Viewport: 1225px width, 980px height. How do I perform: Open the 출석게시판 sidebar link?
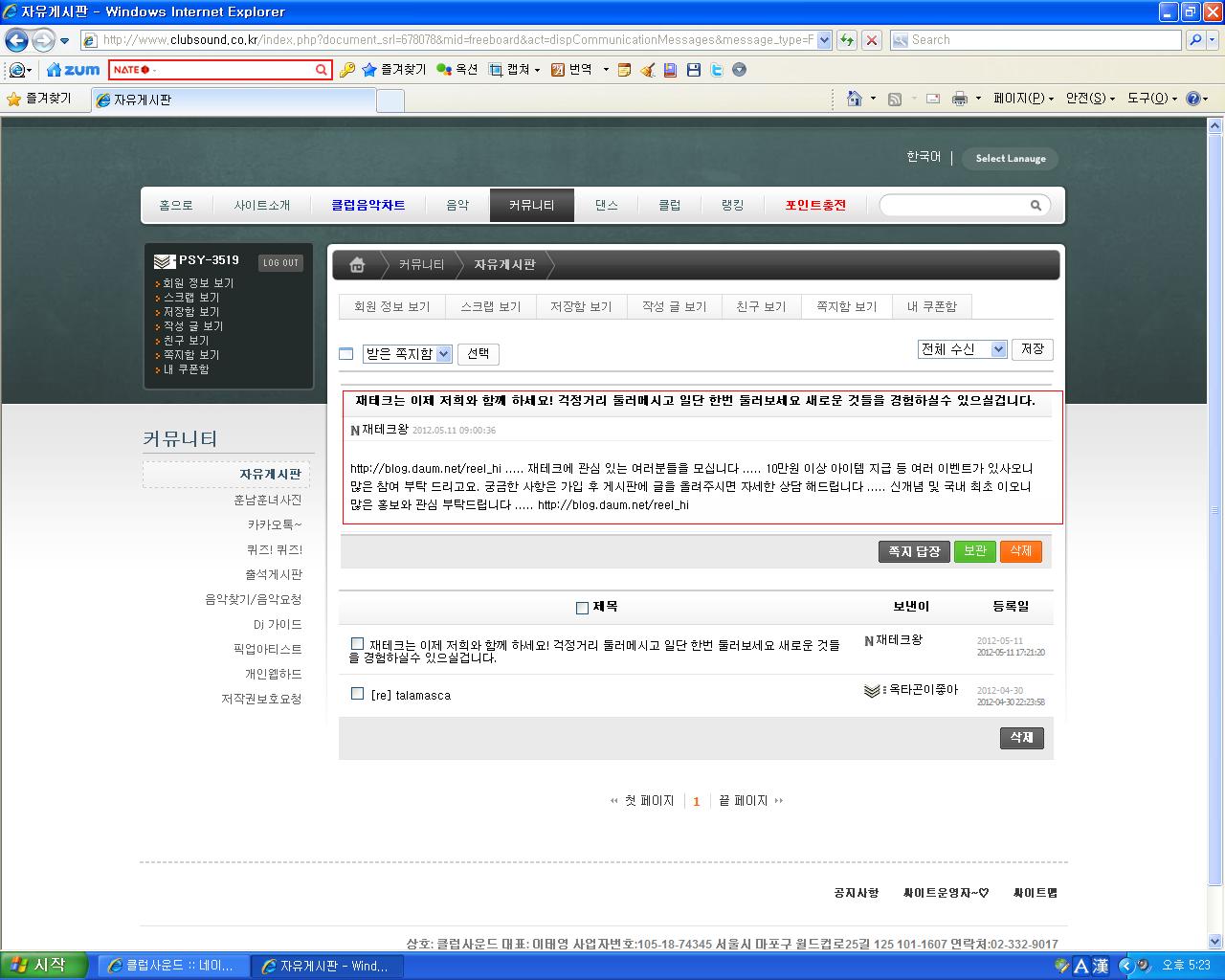pos(274,574)
